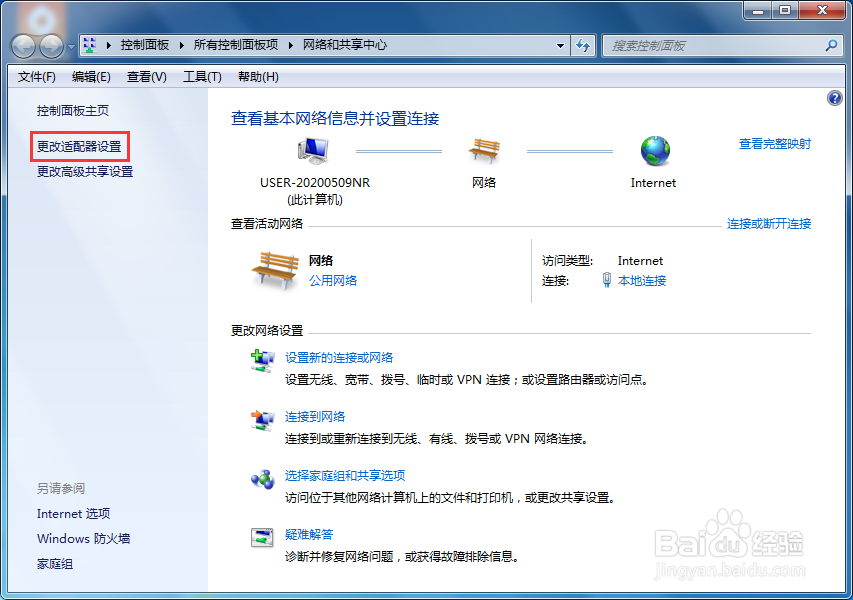The height and width of the screenshot is (600, 853).
Task: Click the computer icon labeled USER-20200509NR
Action: point(311,150)
